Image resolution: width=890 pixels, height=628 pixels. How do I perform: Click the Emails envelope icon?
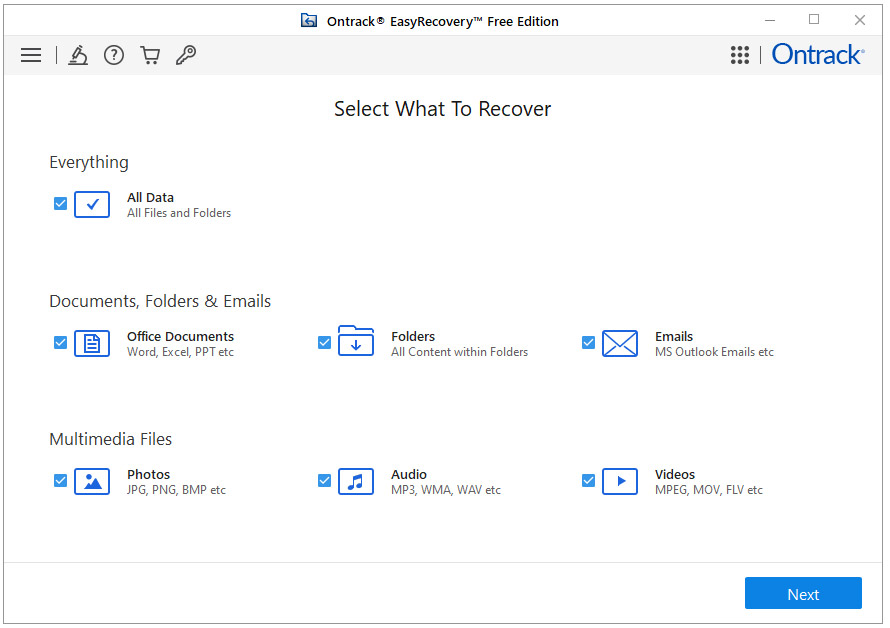tap(620, 343)
